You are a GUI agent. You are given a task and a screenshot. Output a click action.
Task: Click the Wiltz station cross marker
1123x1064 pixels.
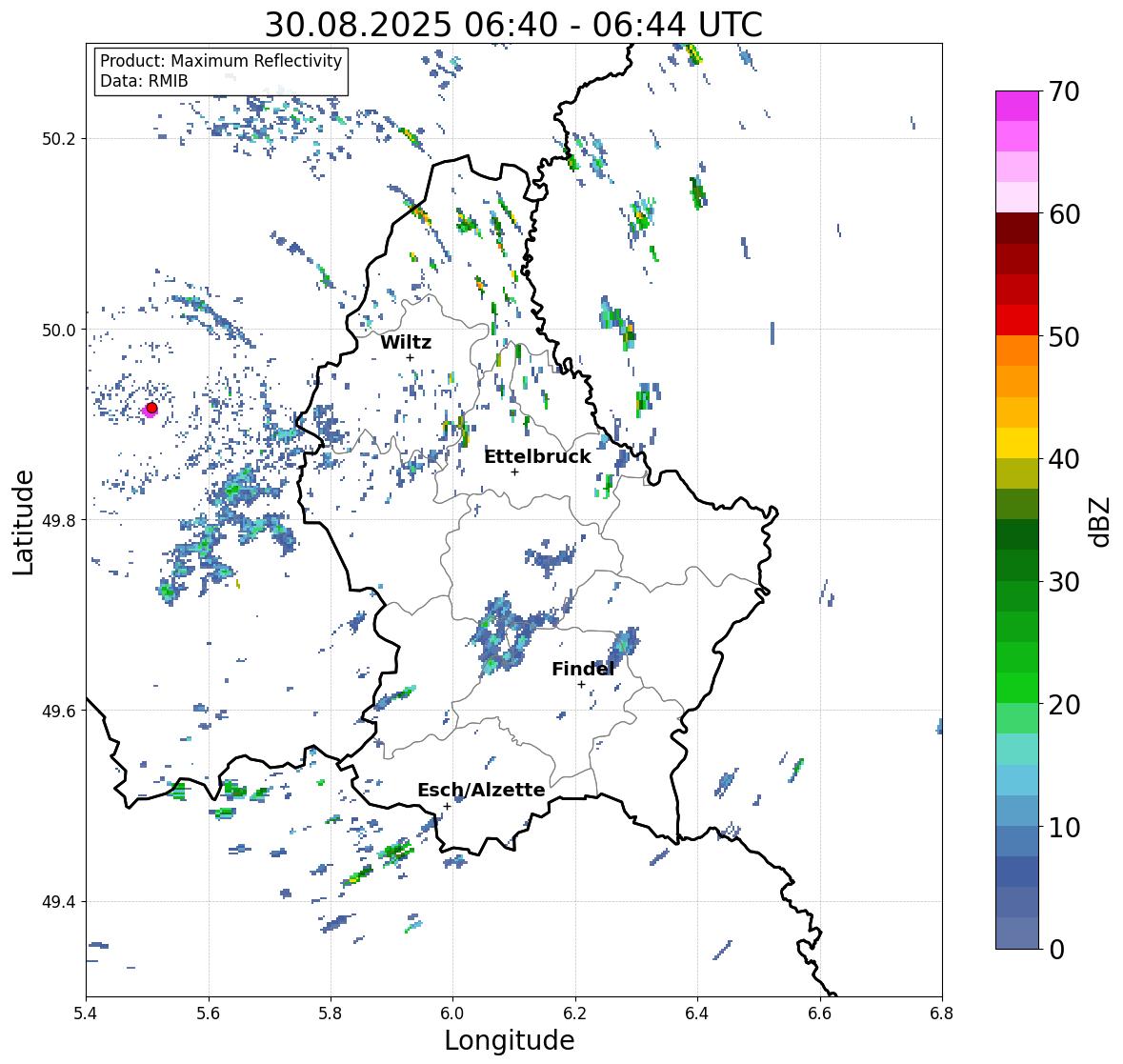click(x=410, y=357)
